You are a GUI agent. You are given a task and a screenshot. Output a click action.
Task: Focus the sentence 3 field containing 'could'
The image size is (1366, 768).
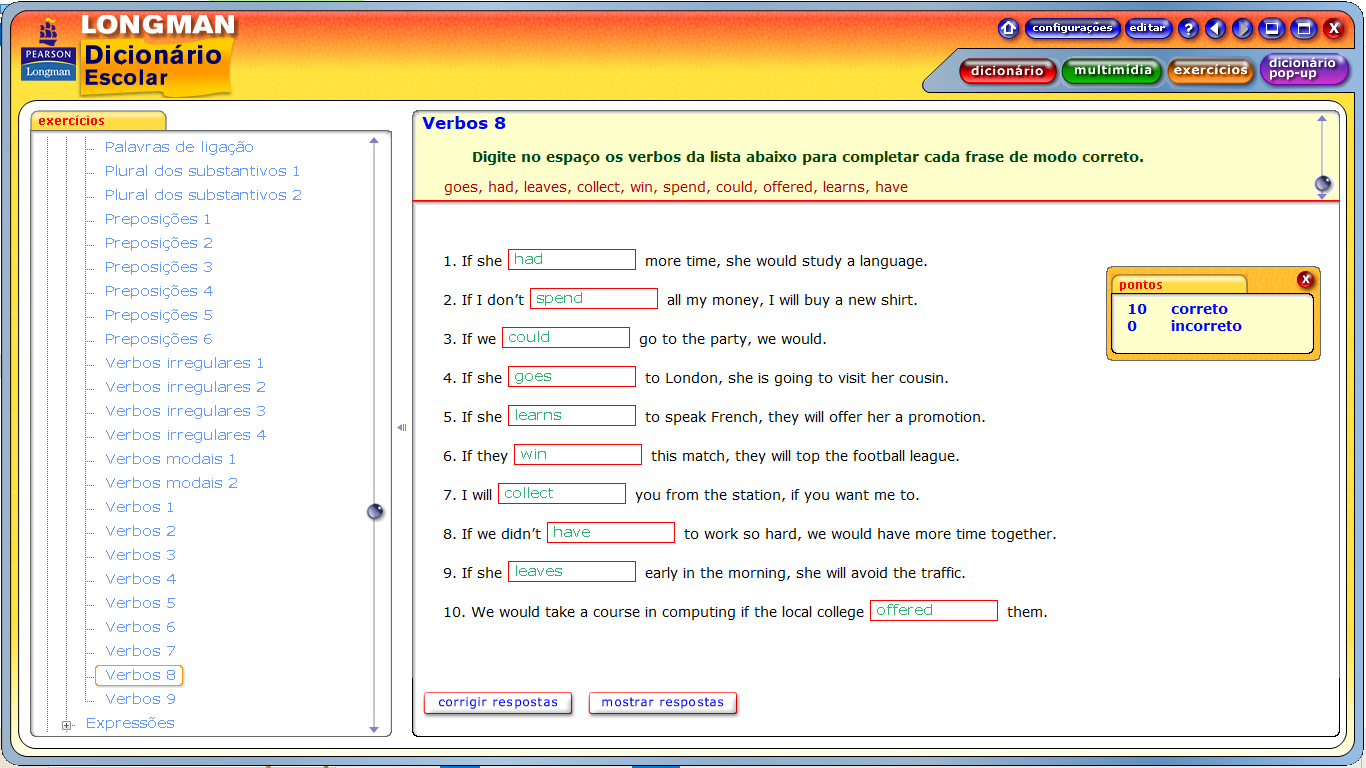566,338
